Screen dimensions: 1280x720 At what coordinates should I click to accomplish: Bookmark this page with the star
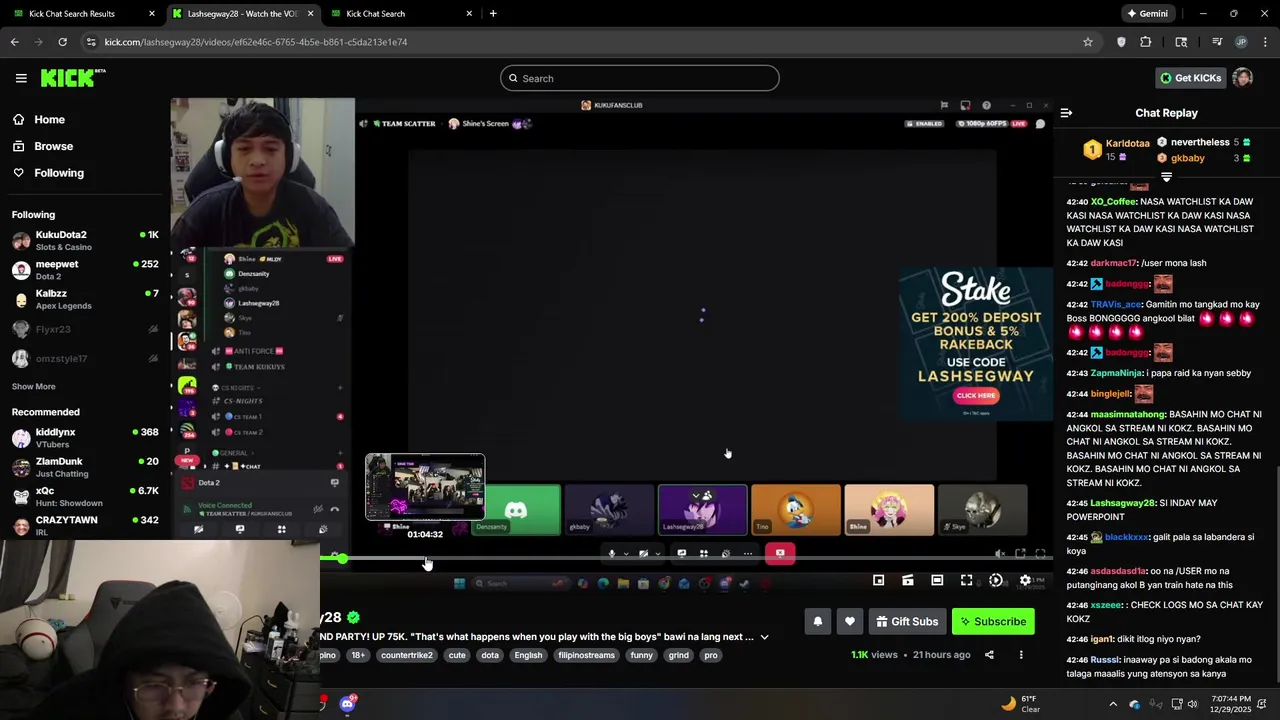tap(1088, 42)
